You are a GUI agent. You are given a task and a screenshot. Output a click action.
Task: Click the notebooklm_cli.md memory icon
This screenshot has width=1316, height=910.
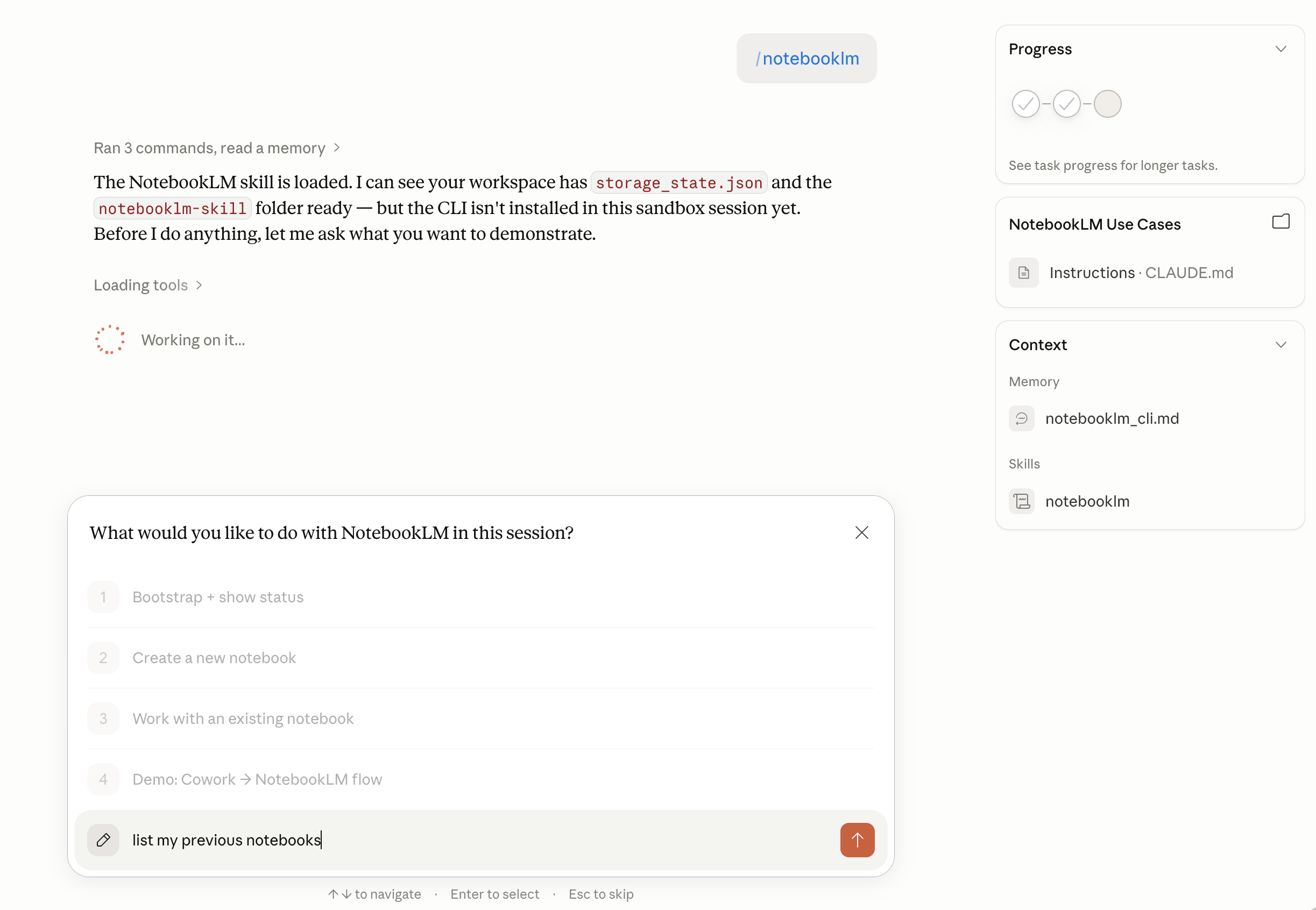click(x=1021, y=418)
